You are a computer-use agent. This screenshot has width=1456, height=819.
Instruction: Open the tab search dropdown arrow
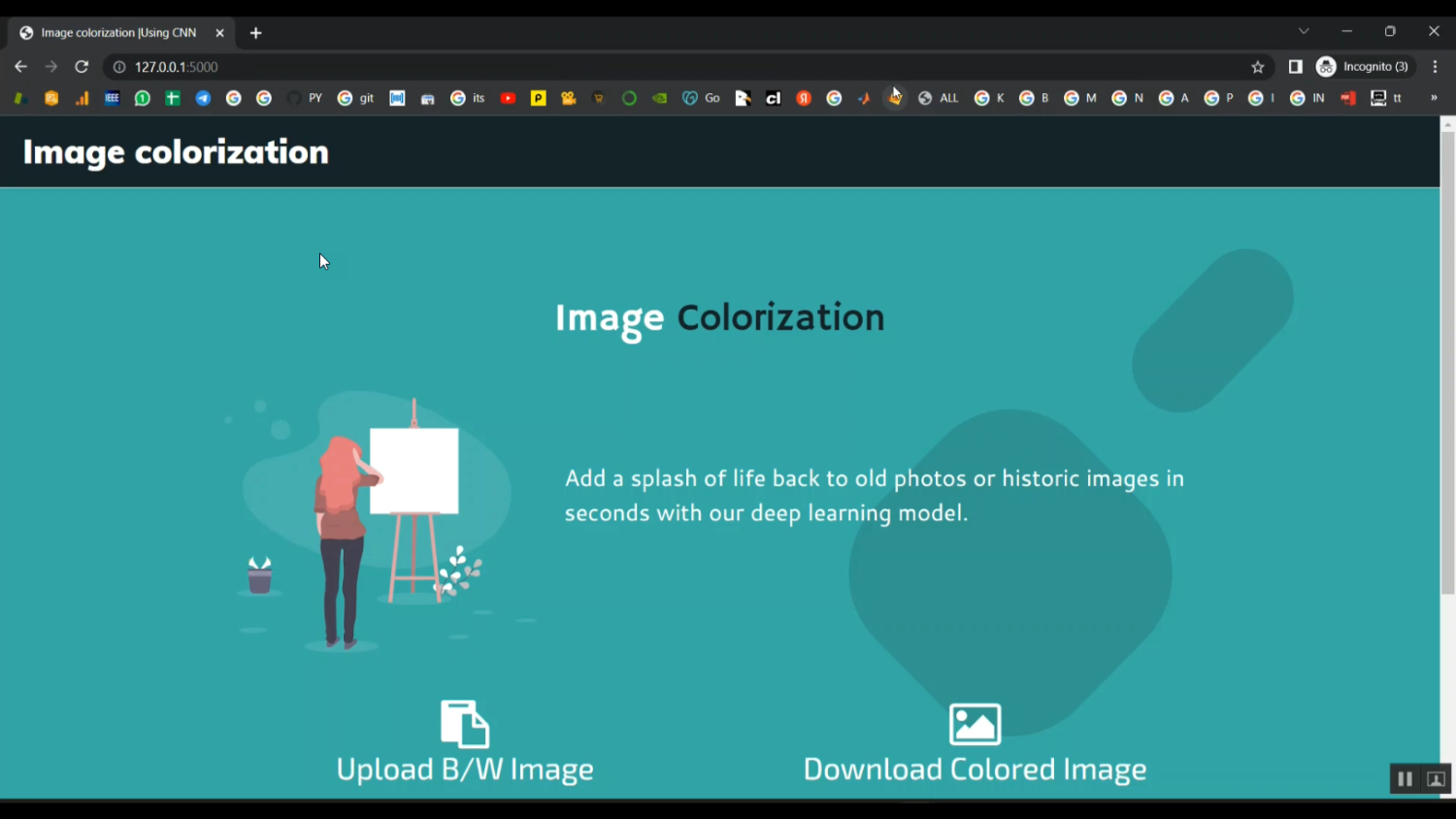tap(1304, 32)
